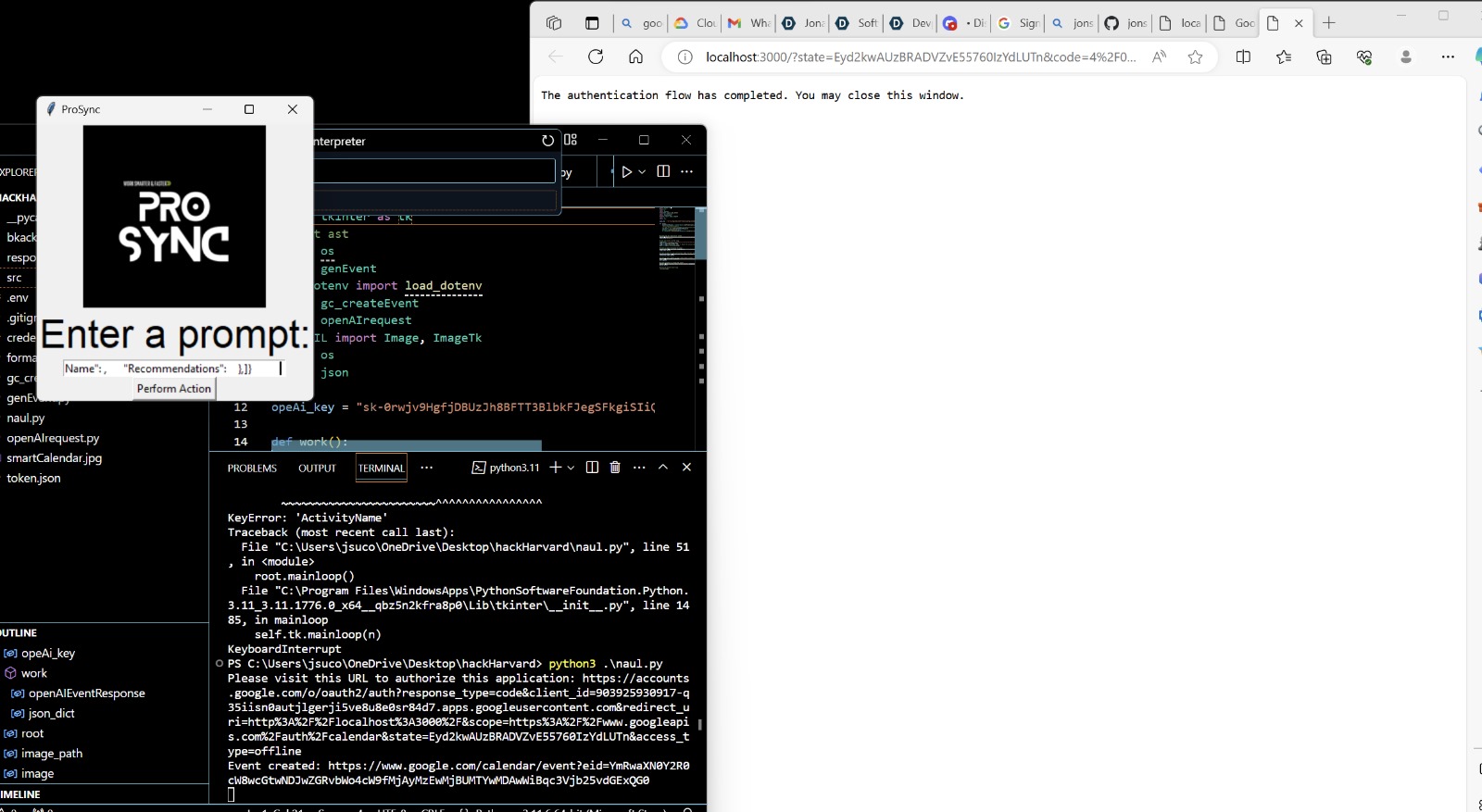1482x812 pixels.
Task: Click the refresh icon in the interpreter picker
Action: [x=547, y=141]
